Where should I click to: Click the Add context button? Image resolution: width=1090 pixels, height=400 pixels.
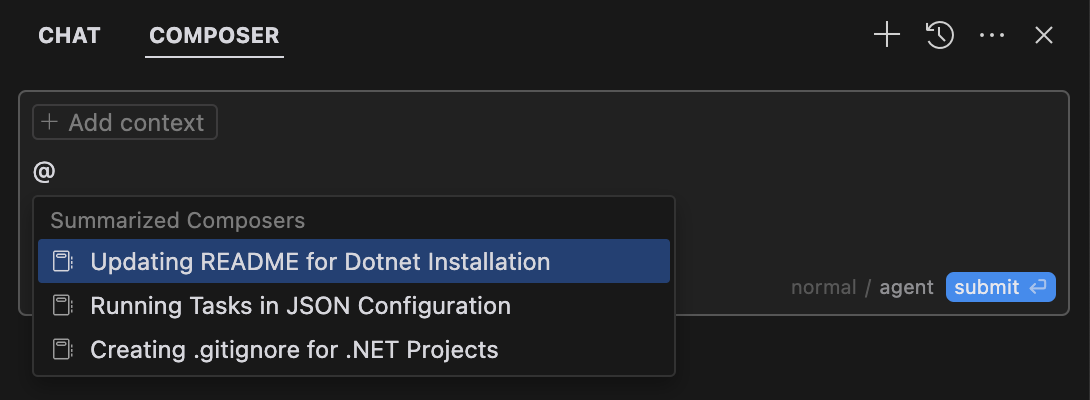tap(125, 122)
